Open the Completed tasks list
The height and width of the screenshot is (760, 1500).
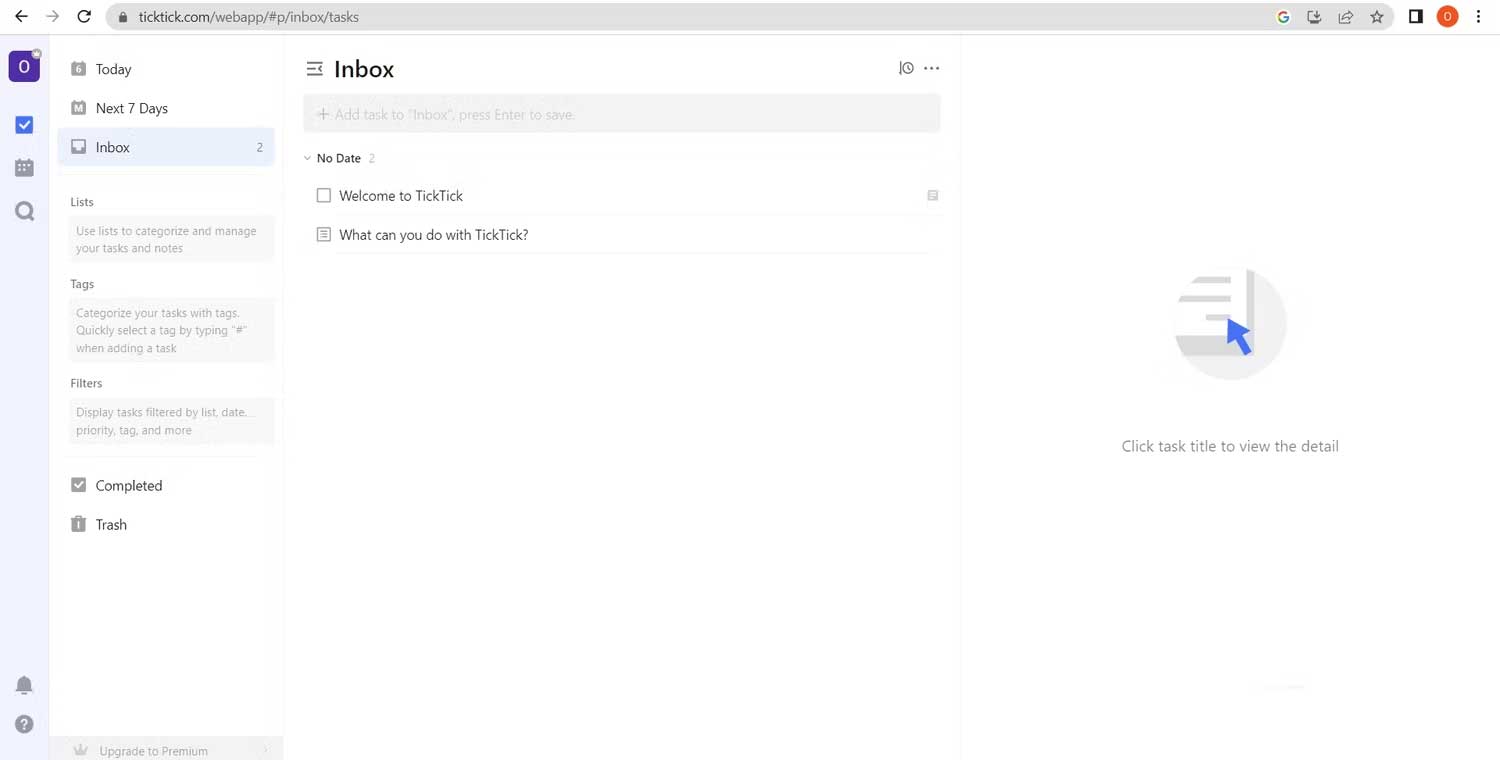coord(128,486)
